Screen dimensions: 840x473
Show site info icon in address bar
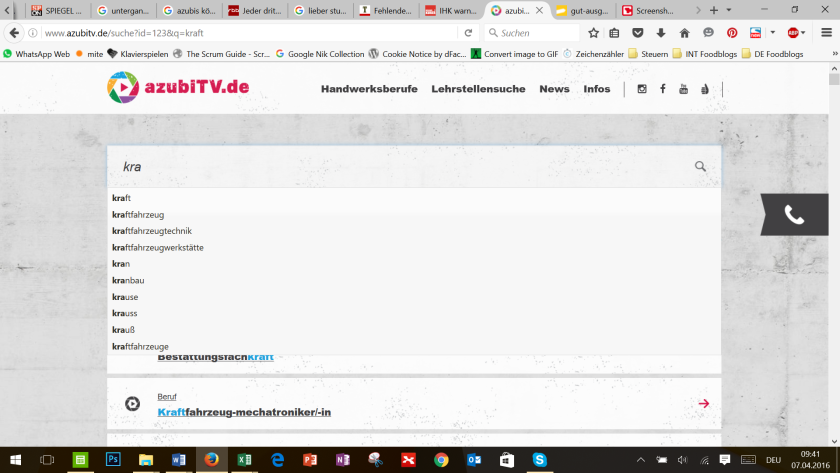click(33, 33)
